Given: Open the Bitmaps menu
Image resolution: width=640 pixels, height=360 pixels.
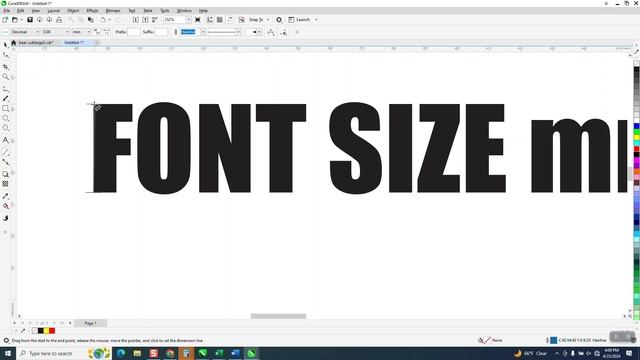Looking at the screenshot, I should click(113, 11).
